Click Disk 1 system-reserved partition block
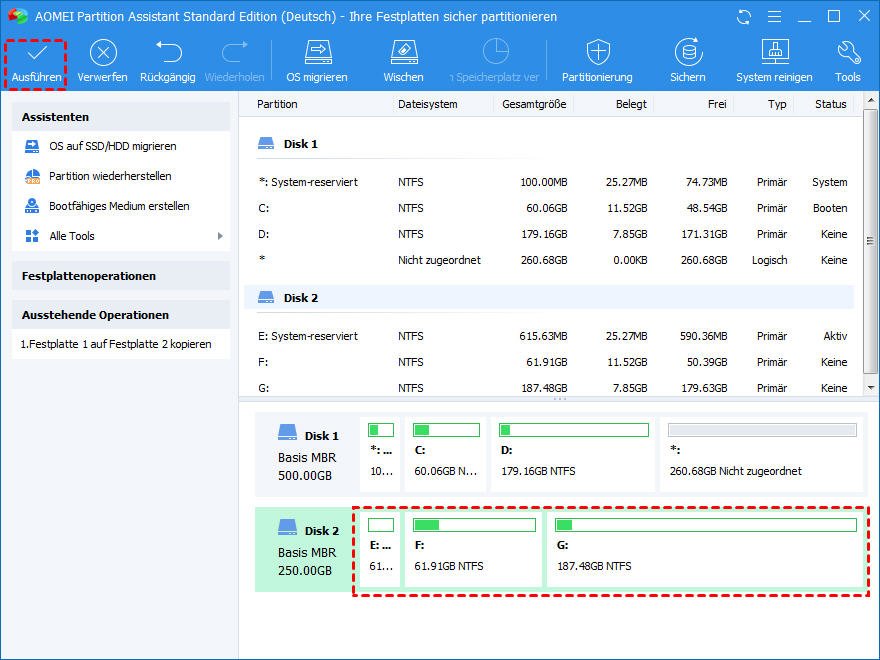Viewport: 880px width, 660px height. (x=381, y=454)
